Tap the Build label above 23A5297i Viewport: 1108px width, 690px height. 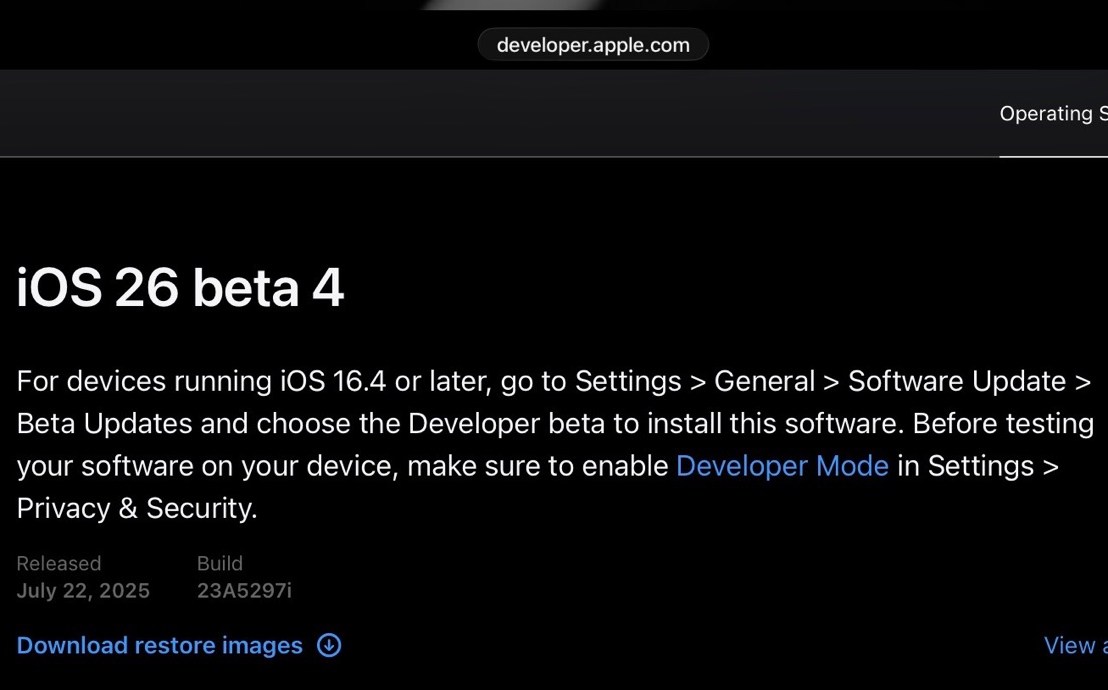219,563
